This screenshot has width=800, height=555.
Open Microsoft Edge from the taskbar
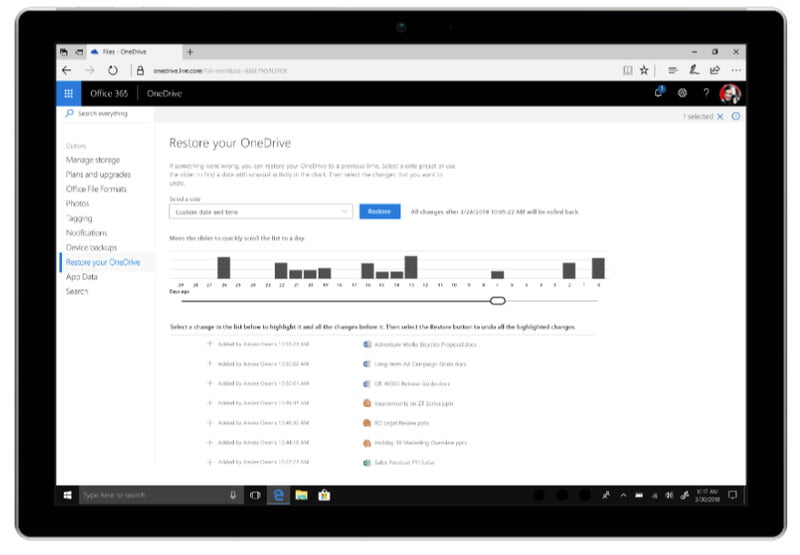(x=279, y=495)
